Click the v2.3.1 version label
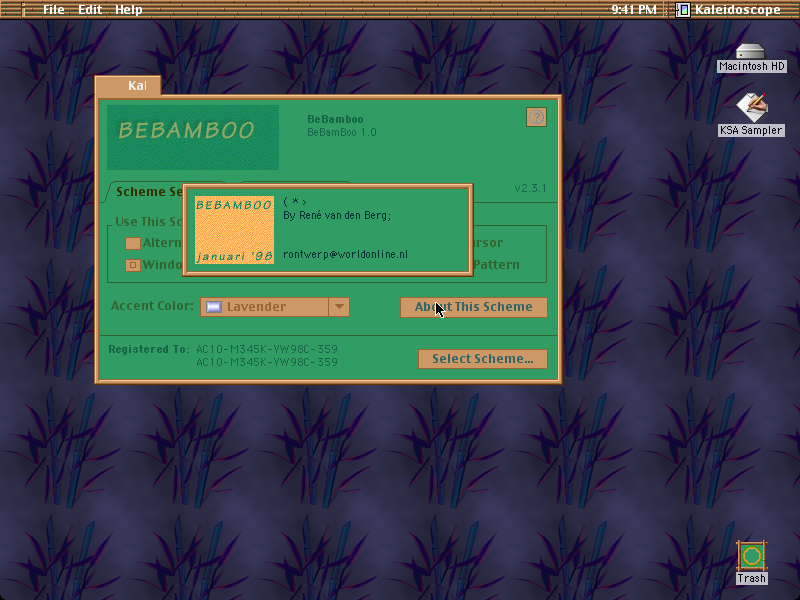 pos(531,188)
